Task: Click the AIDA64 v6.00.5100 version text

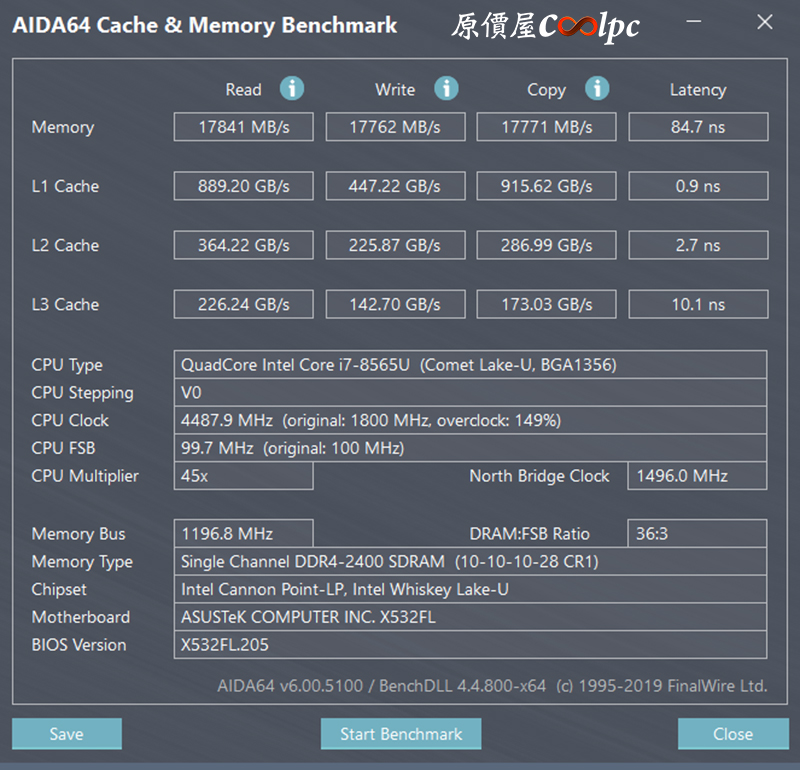Action: coord(492,685)
